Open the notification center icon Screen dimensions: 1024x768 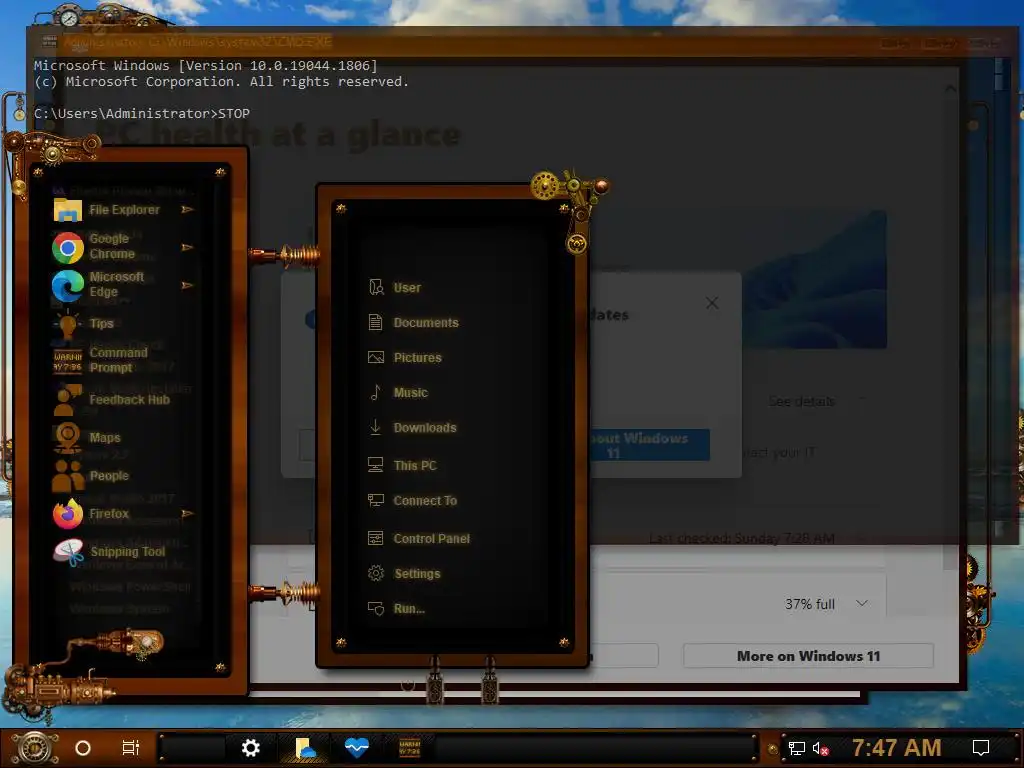point(981,748)
